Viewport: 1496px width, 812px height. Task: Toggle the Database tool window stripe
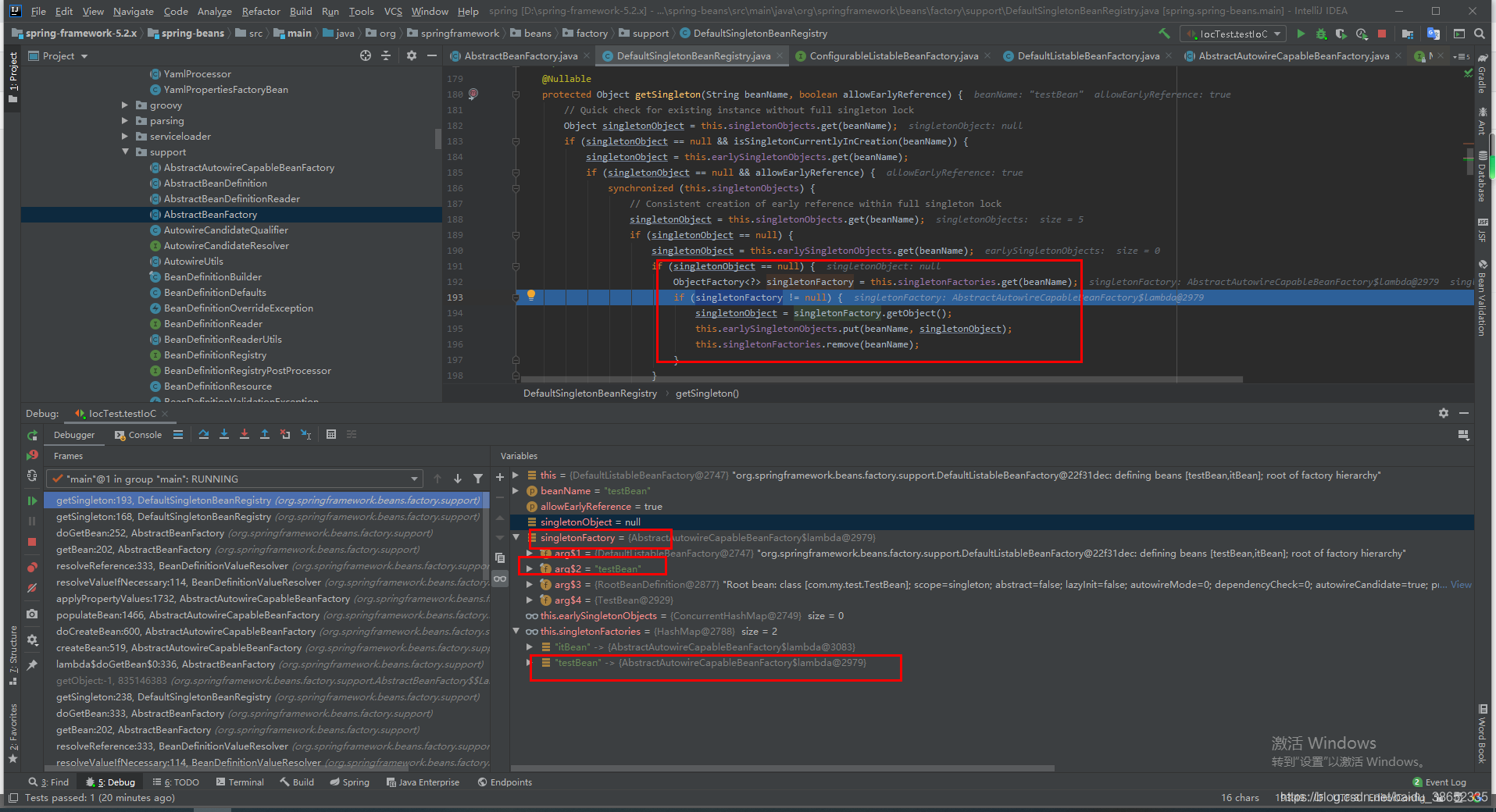coord(1481,176)
